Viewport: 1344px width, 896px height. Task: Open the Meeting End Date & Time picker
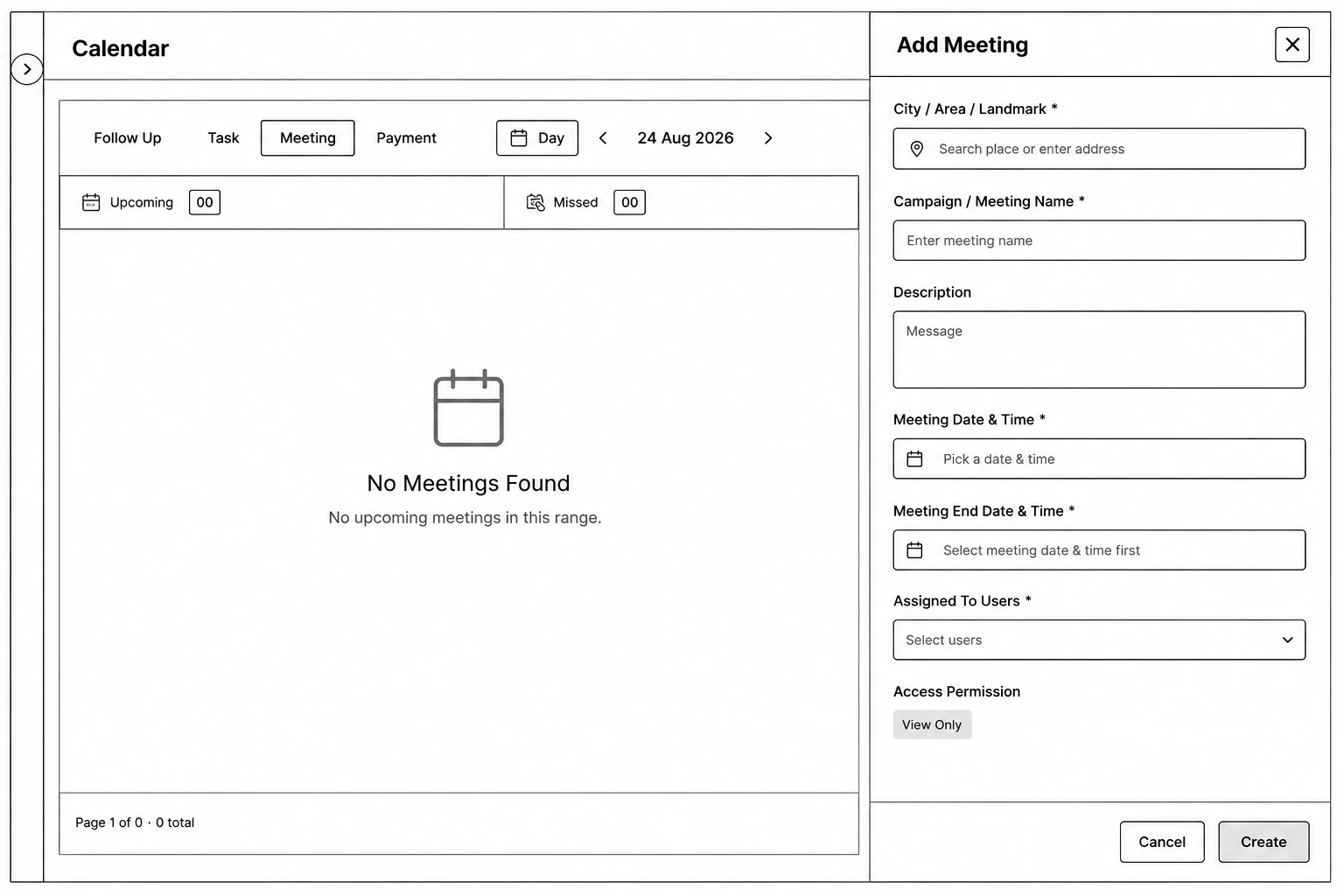point(1099,550)
